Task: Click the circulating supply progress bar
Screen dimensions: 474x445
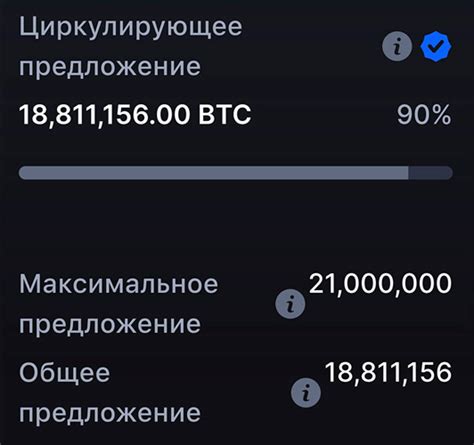Action: pyautogui.click(x=235, y=173)
